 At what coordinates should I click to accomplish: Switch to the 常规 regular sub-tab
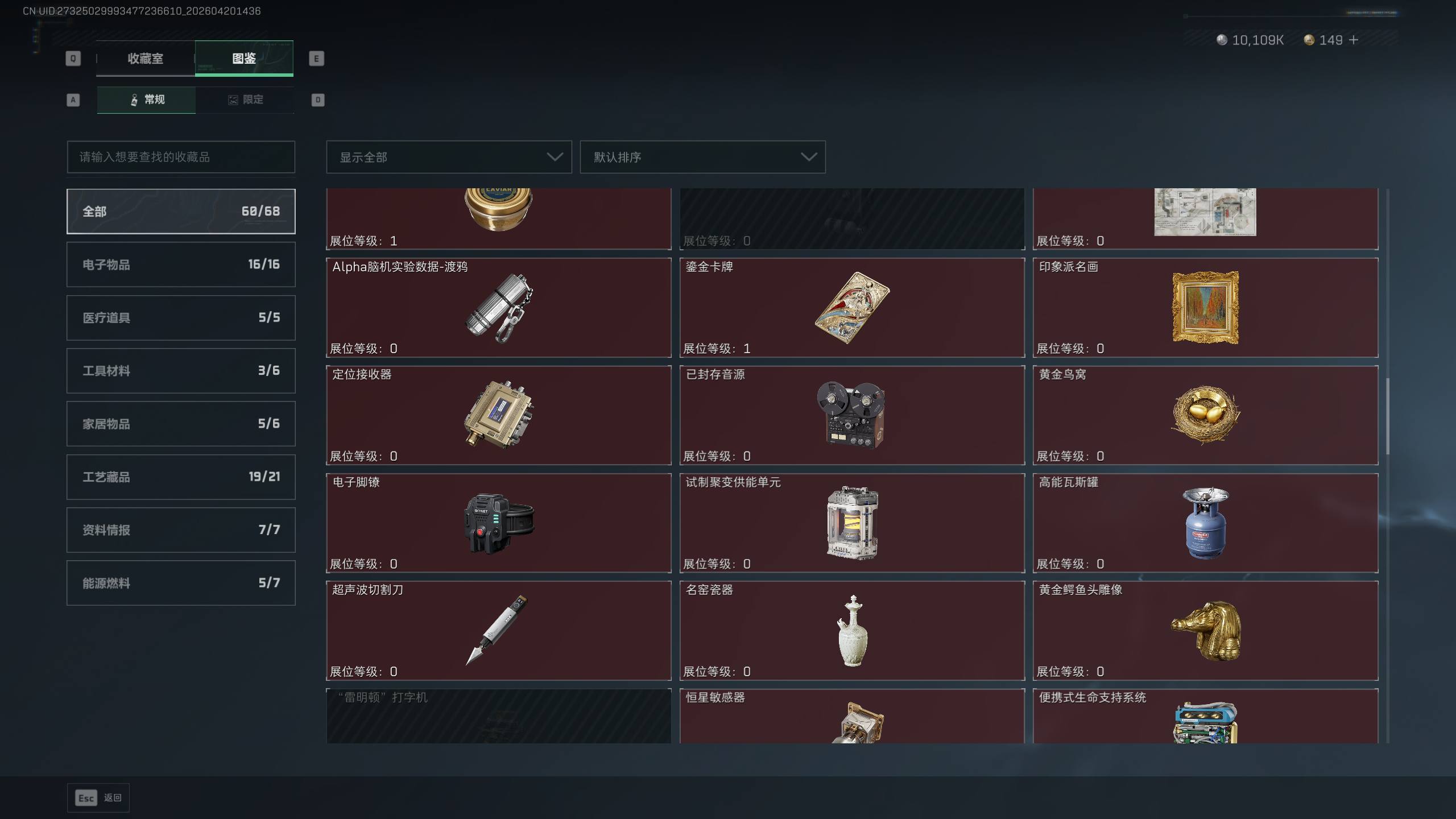click(146, 100)
